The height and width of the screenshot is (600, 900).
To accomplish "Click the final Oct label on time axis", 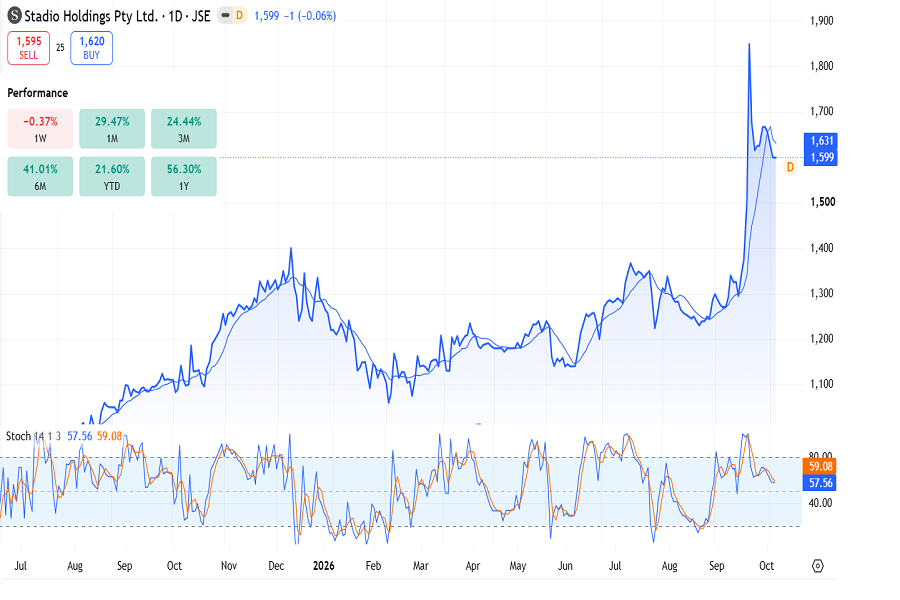I will point(766,566).
